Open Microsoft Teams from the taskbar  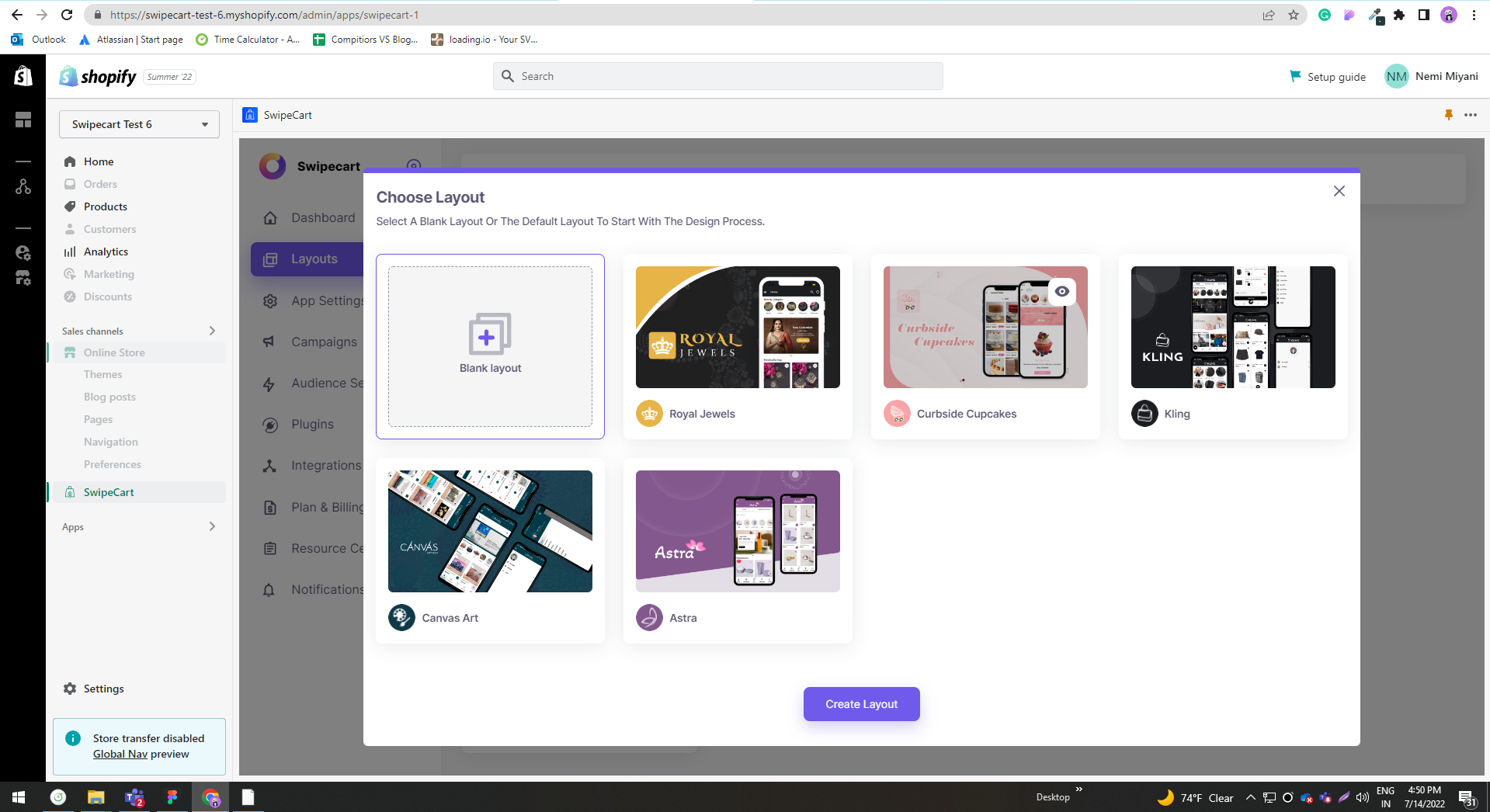coord(134,797)
